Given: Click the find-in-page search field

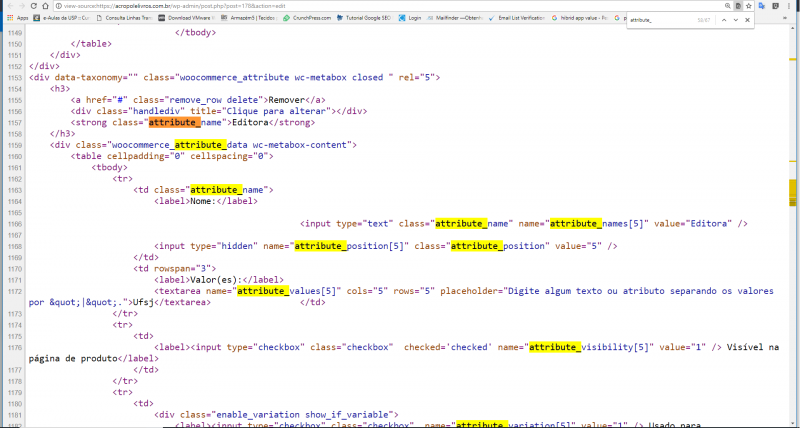Looking at the screenshot, I should click(660, 19).
